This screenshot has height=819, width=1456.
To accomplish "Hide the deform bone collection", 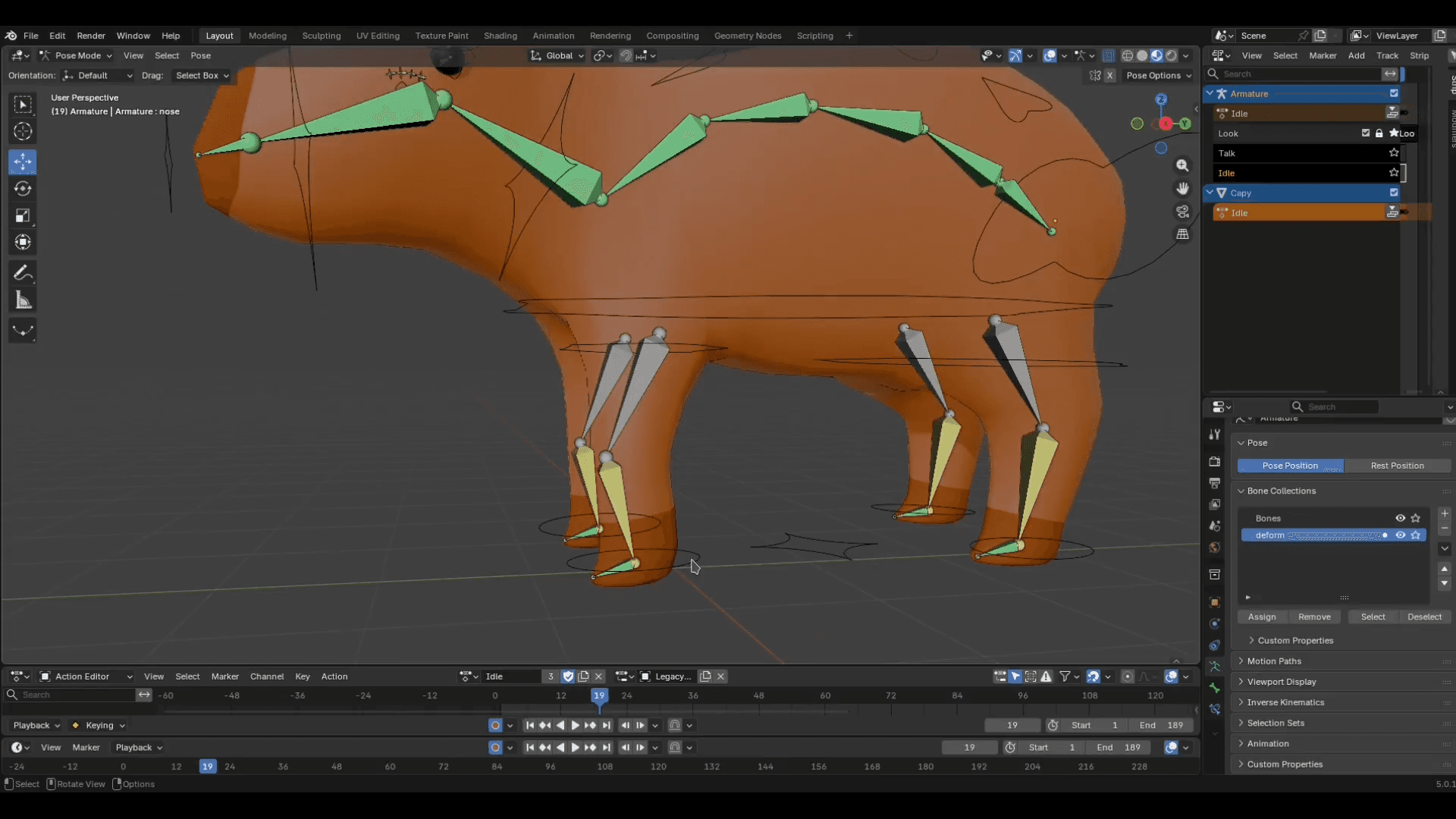I will click(1401, 535).
